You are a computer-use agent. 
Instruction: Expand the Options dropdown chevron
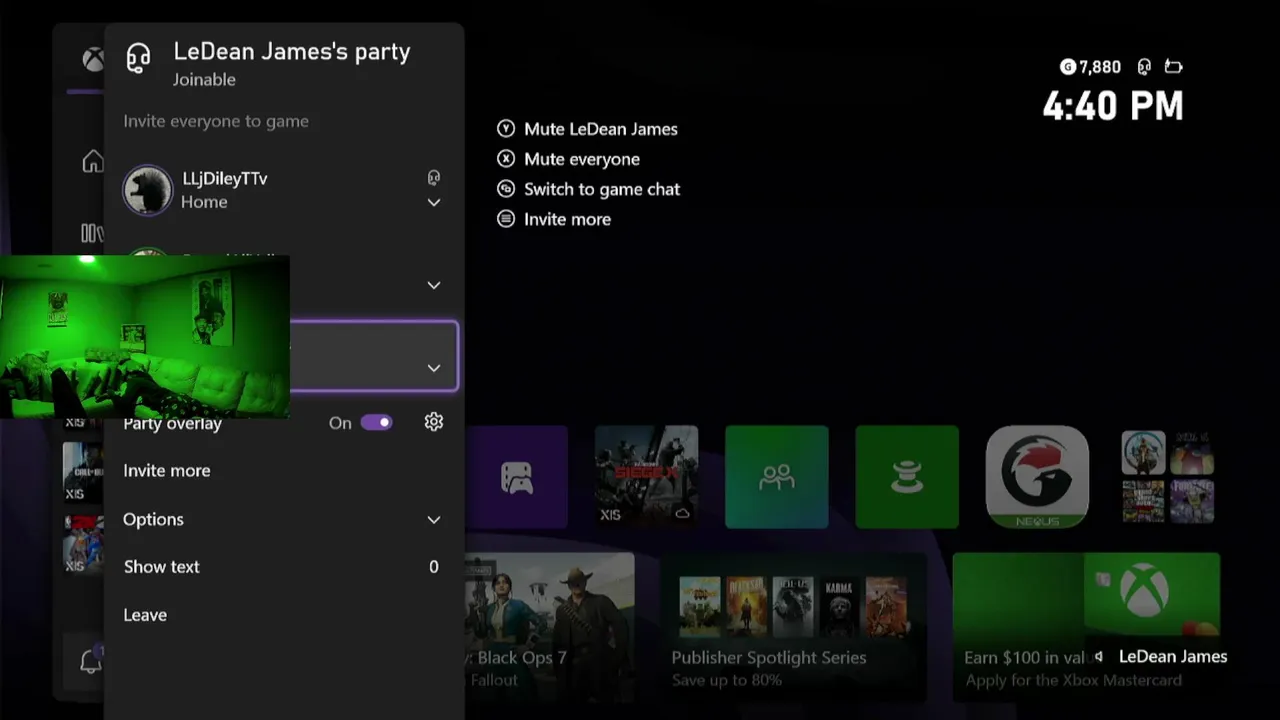tap(433, 520)
